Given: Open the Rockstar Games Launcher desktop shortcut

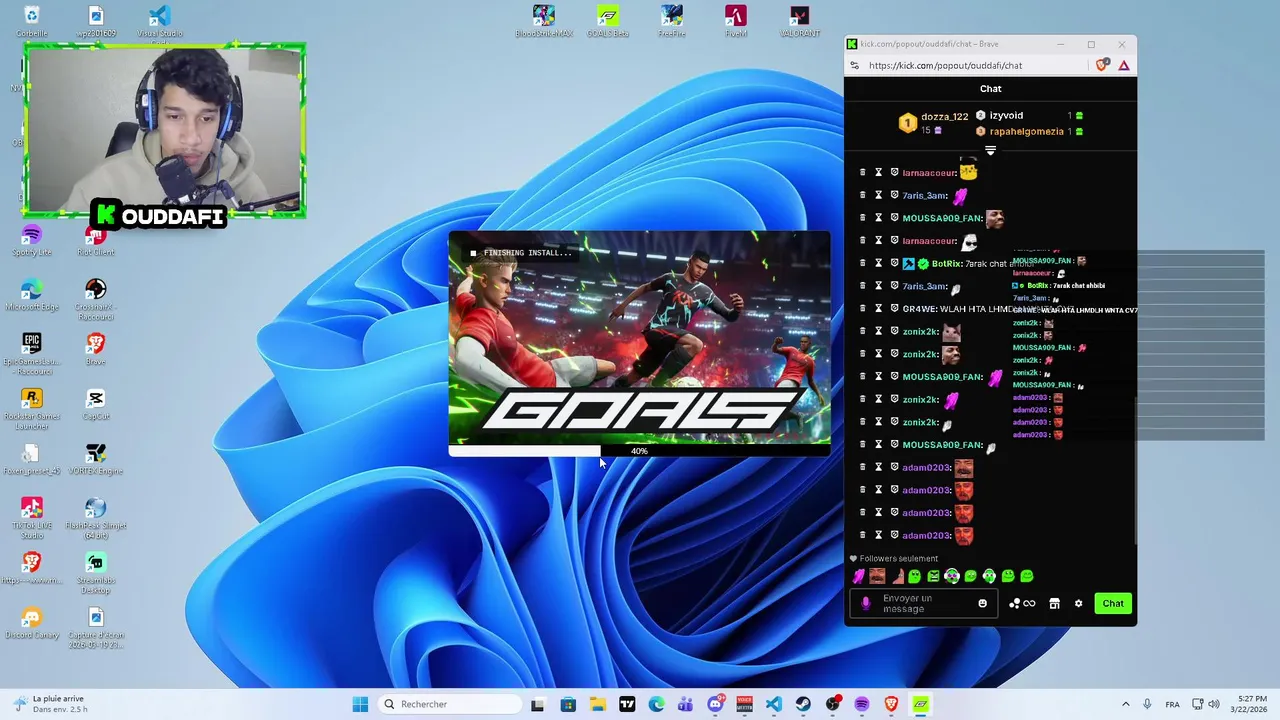Looking at the screenshot, I should [x=32, y=409].
